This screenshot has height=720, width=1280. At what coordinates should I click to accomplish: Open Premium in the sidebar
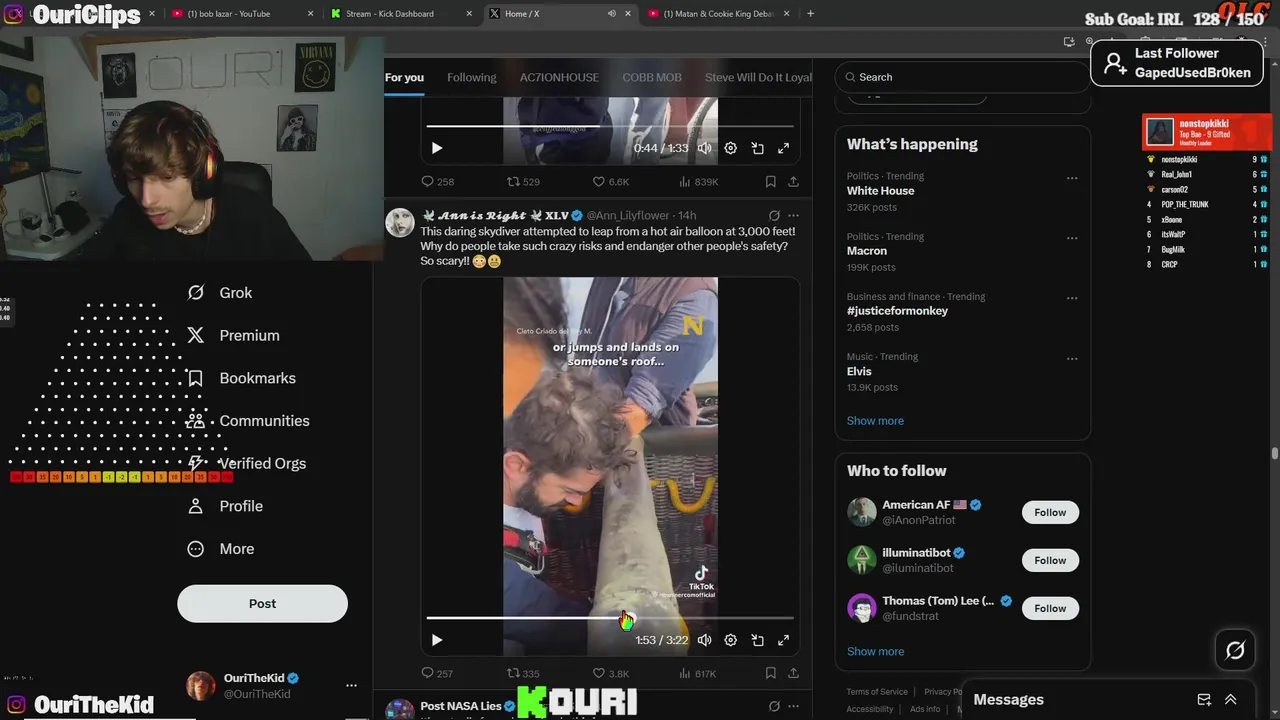(x=233, y=336)
